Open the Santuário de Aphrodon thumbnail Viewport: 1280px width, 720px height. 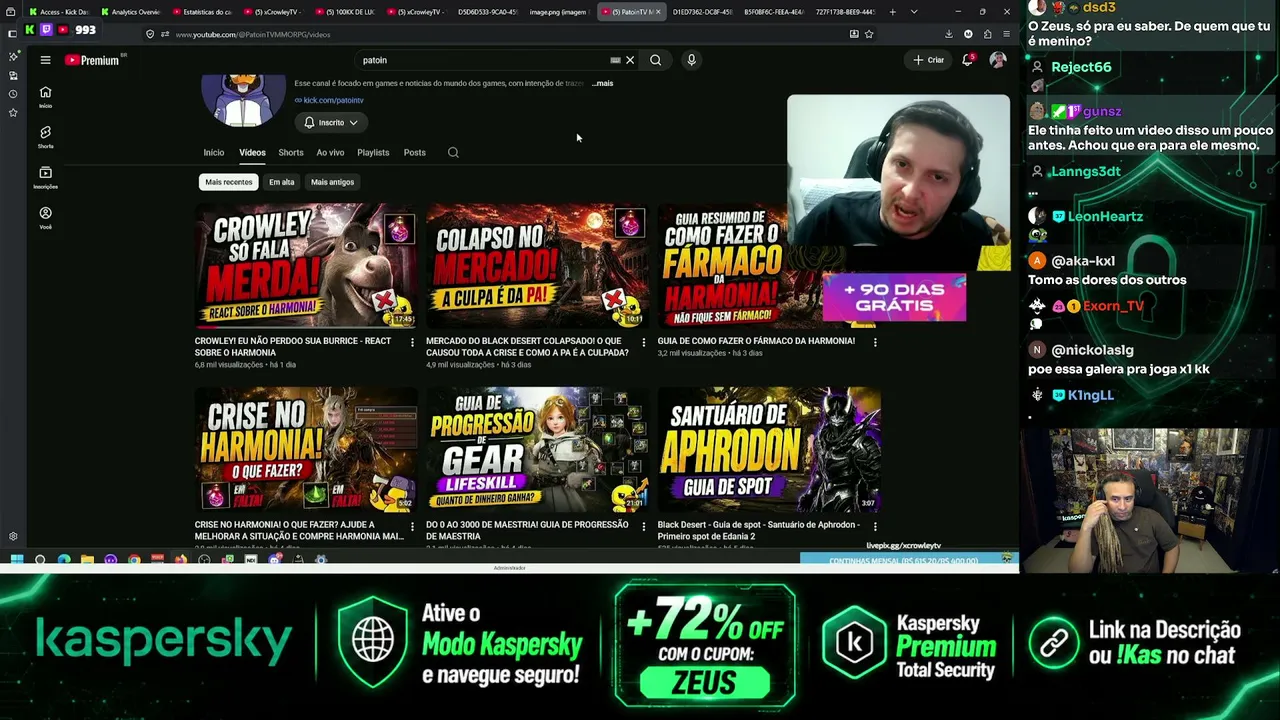(x=769, y=450)
